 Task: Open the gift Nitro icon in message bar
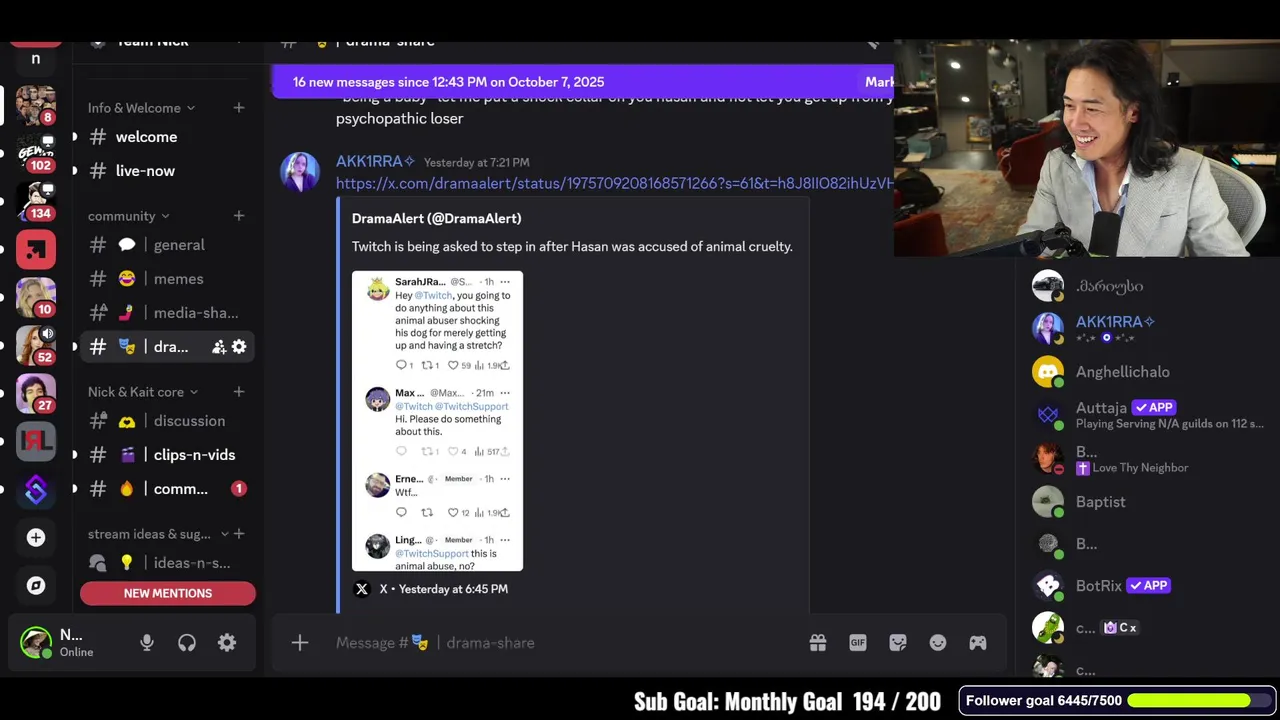[818, 643]
